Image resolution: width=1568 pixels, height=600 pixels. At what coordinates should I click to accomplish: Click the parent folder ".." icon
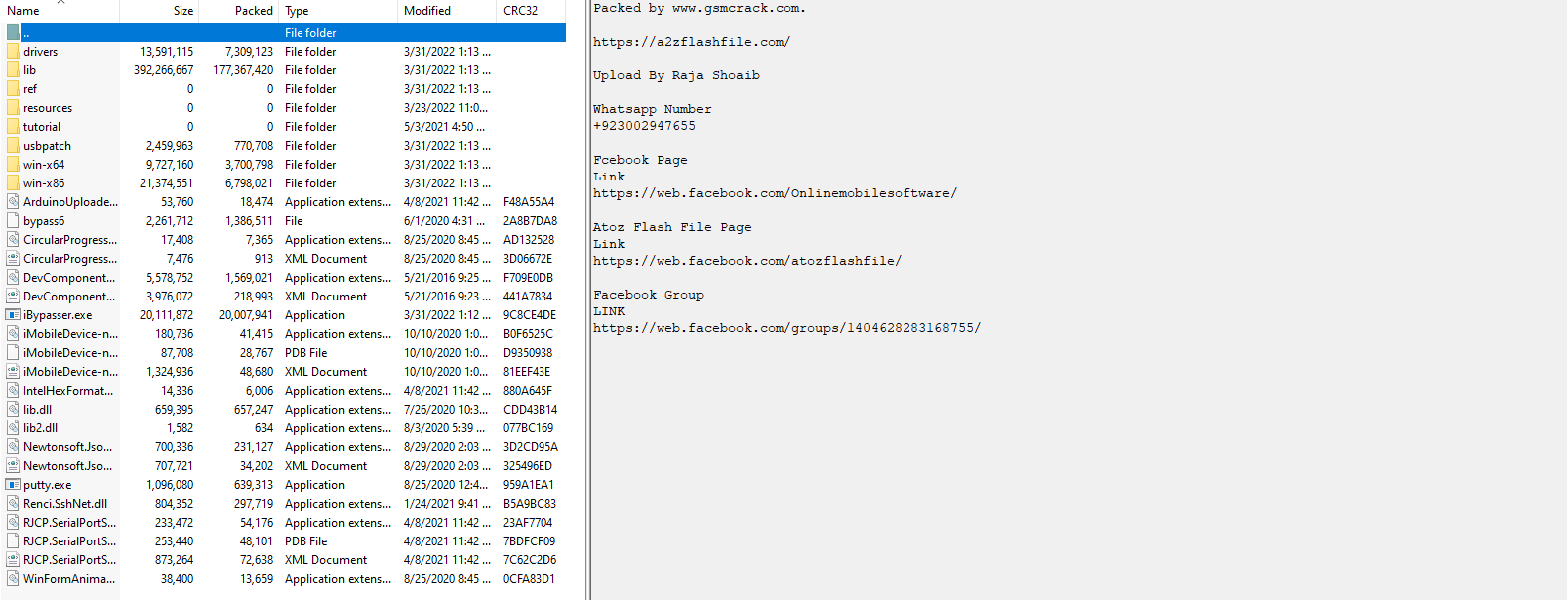[13, 33]
